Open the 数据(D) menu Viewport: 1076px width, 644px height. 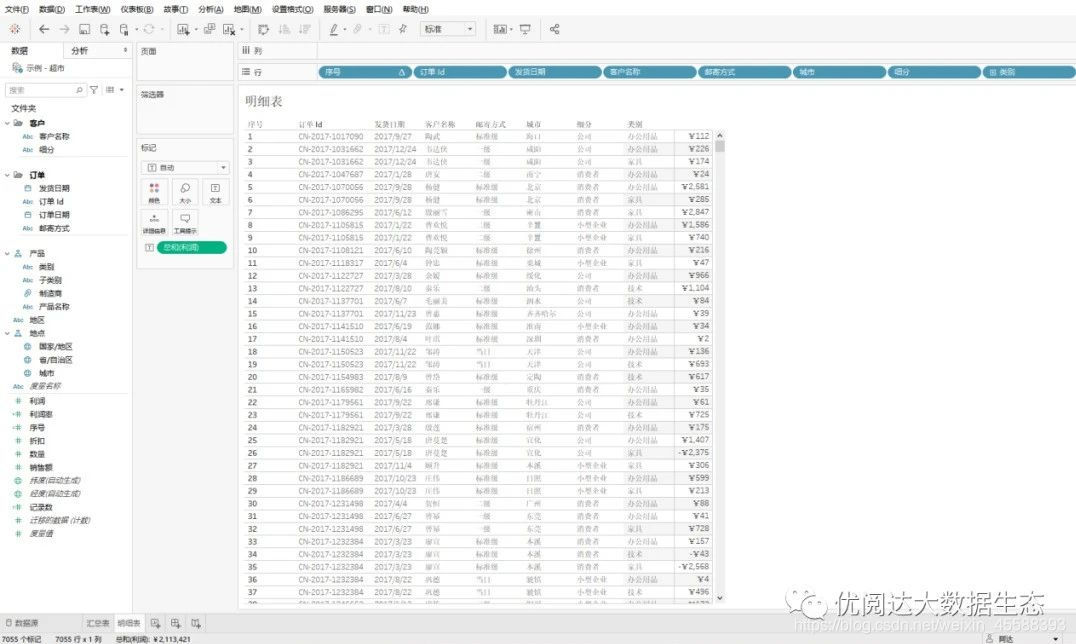52,9
